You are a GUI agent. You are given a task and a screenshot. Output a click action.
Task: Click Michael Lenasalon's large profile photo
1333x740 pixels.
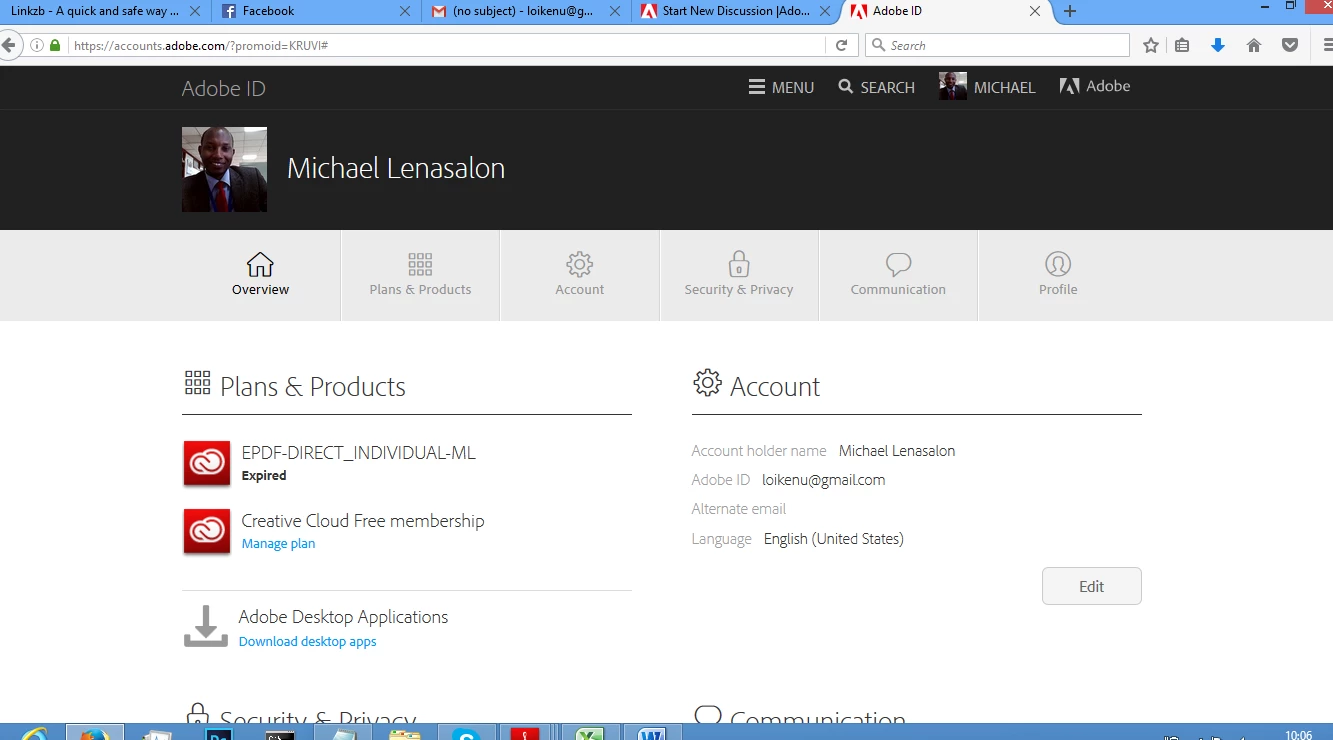224,169
